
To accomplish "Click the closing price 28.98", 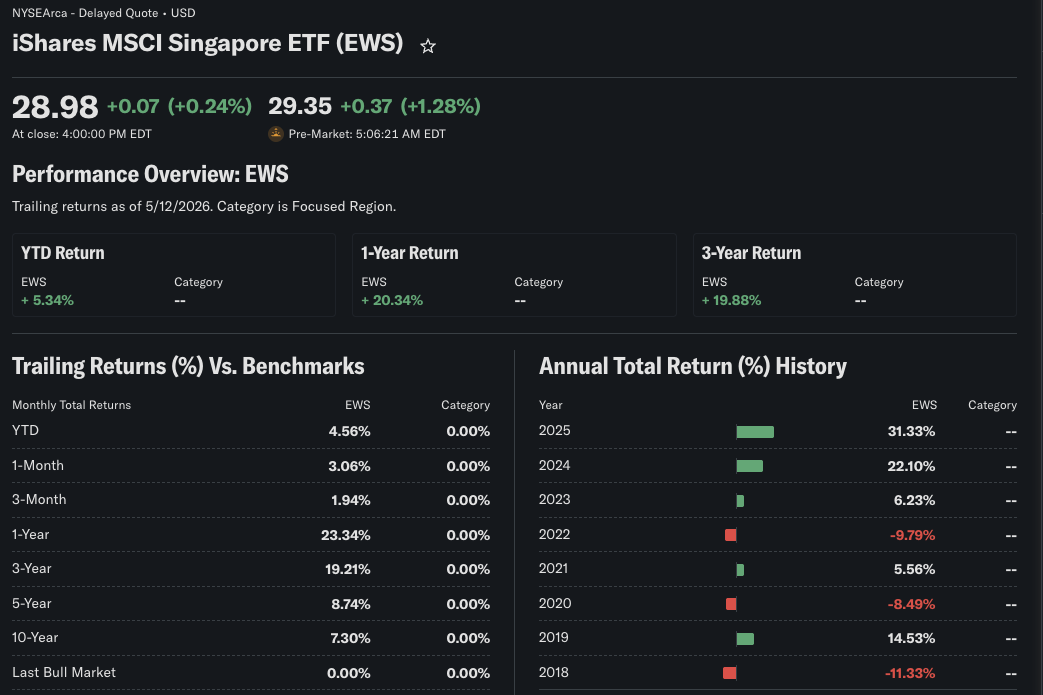I will point(55,106).
